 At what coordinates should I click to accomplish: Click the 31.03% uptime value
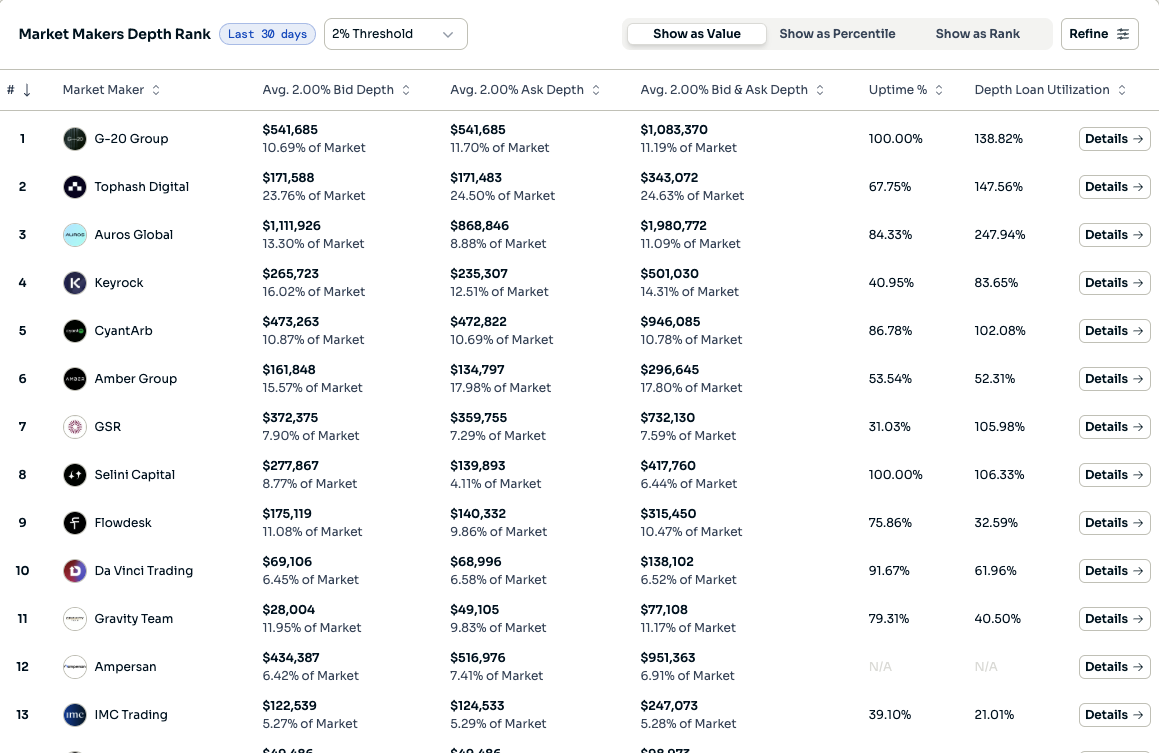pyautogui.click(x=889, y=427)
